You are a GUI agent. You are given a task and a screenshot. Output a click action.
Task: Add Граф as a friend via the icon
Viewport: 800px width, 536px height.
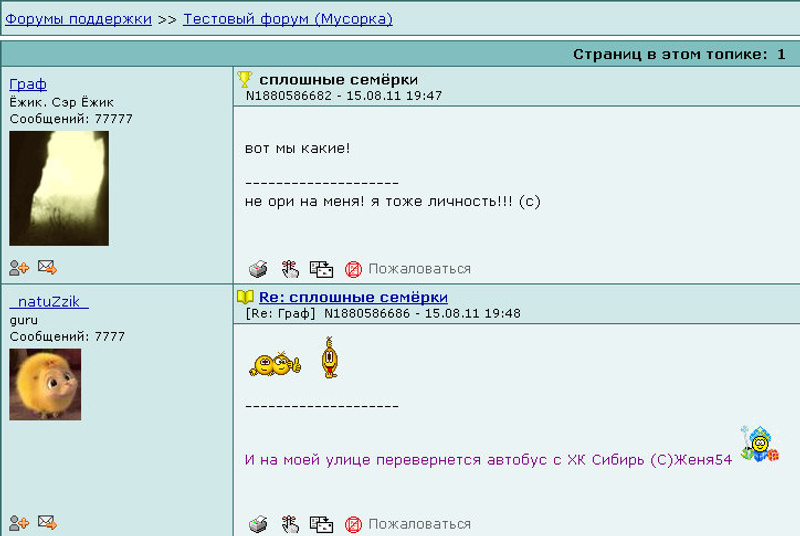coord(19,267)
